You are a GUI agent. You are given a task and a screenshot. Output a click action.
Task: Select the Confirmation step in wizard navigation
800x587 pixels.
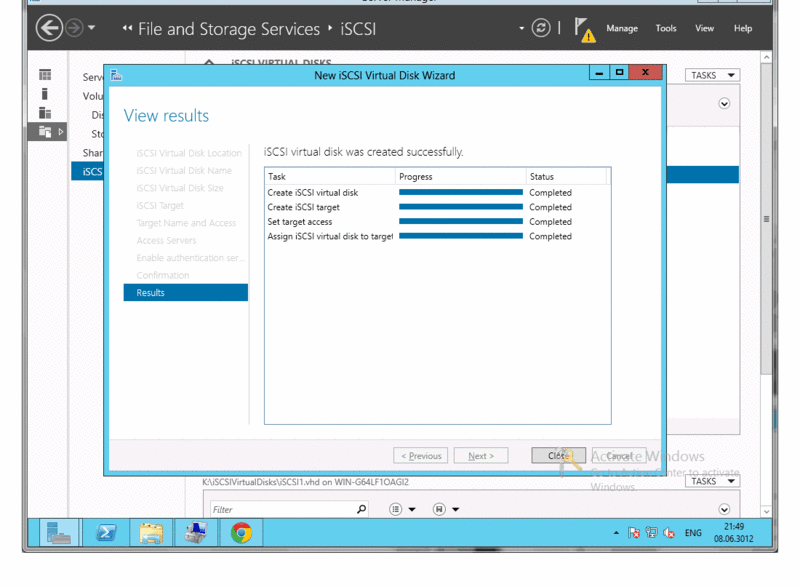[x=163, y=275]
